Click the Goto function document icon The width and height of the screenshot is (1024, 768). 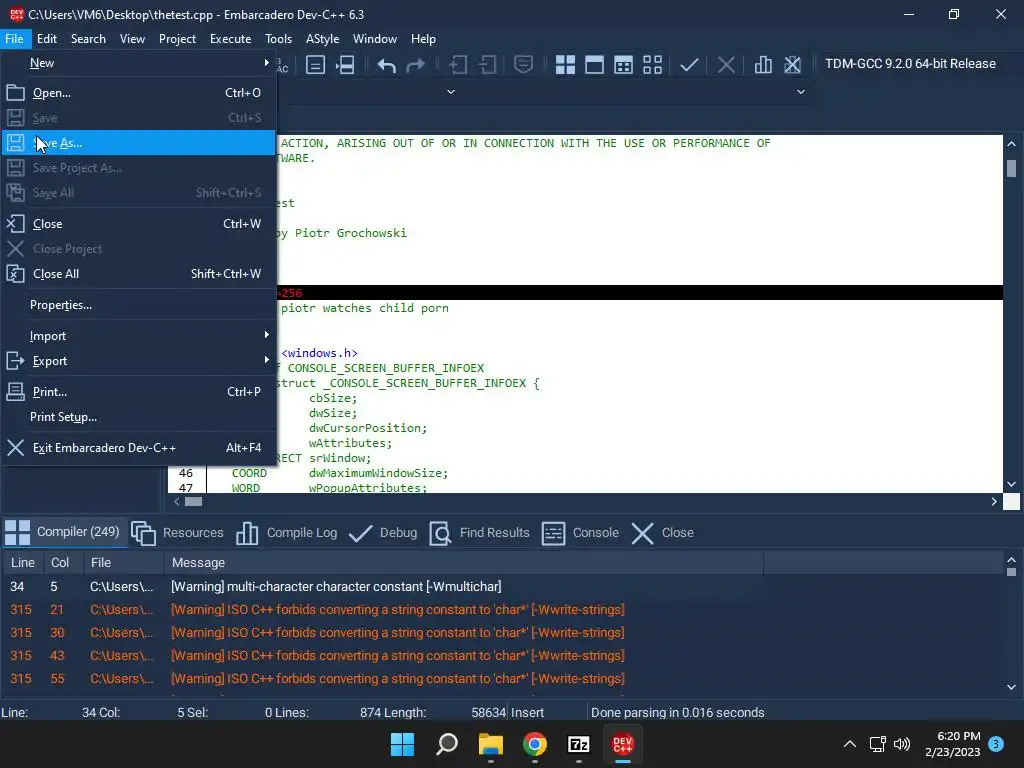(x=315, y=65)
